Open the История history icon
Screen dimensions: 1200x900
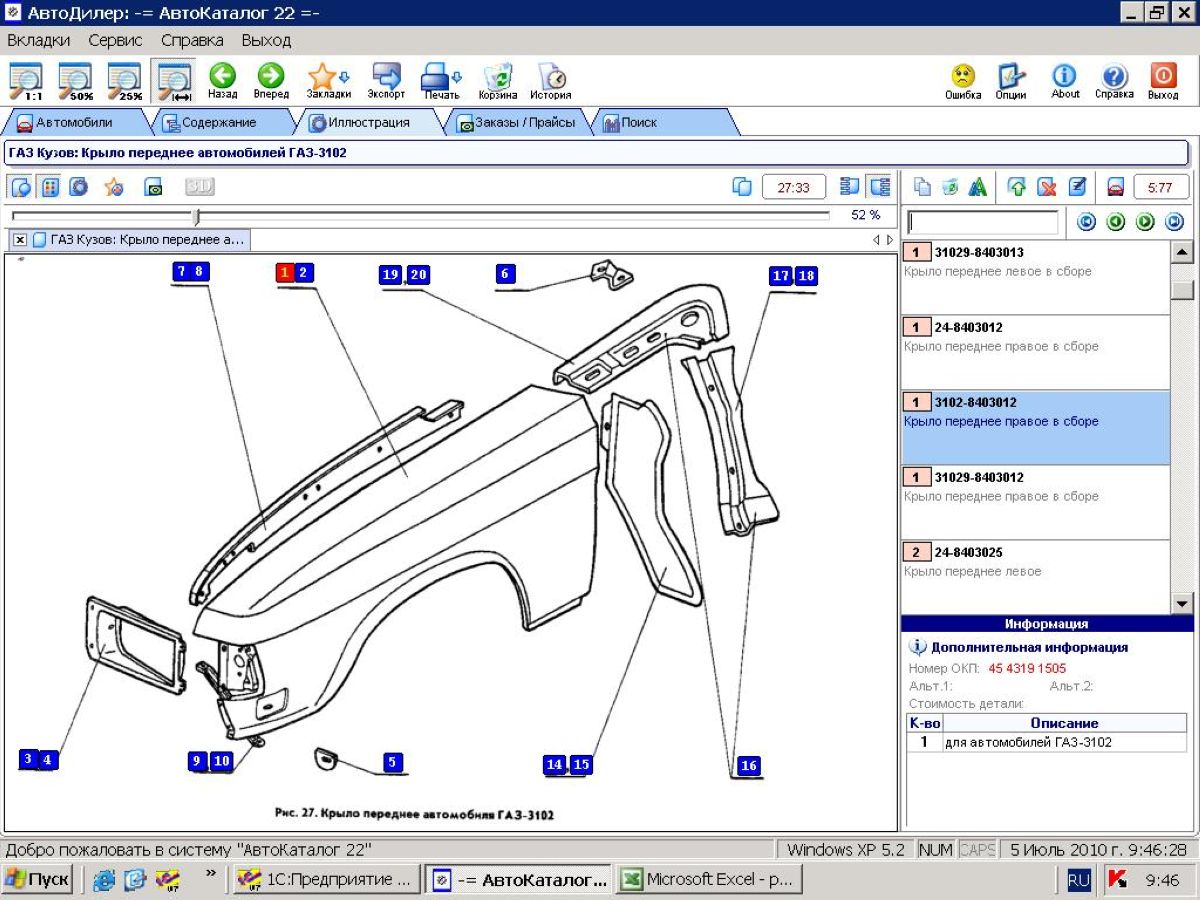tap(551, 81)
